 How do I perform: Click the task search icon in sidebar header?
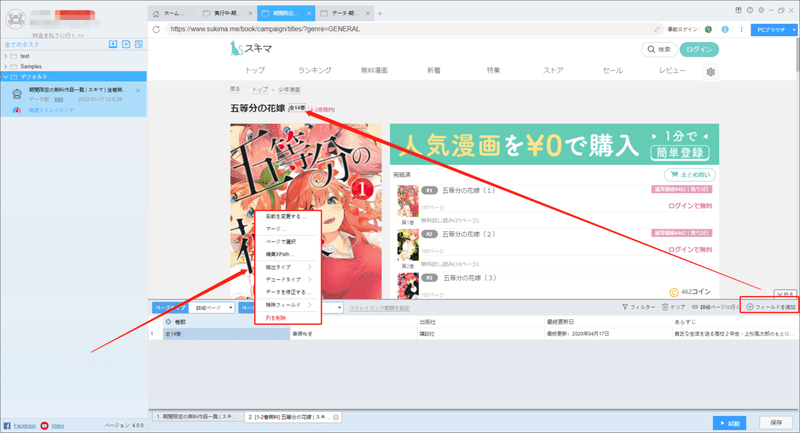139,44
